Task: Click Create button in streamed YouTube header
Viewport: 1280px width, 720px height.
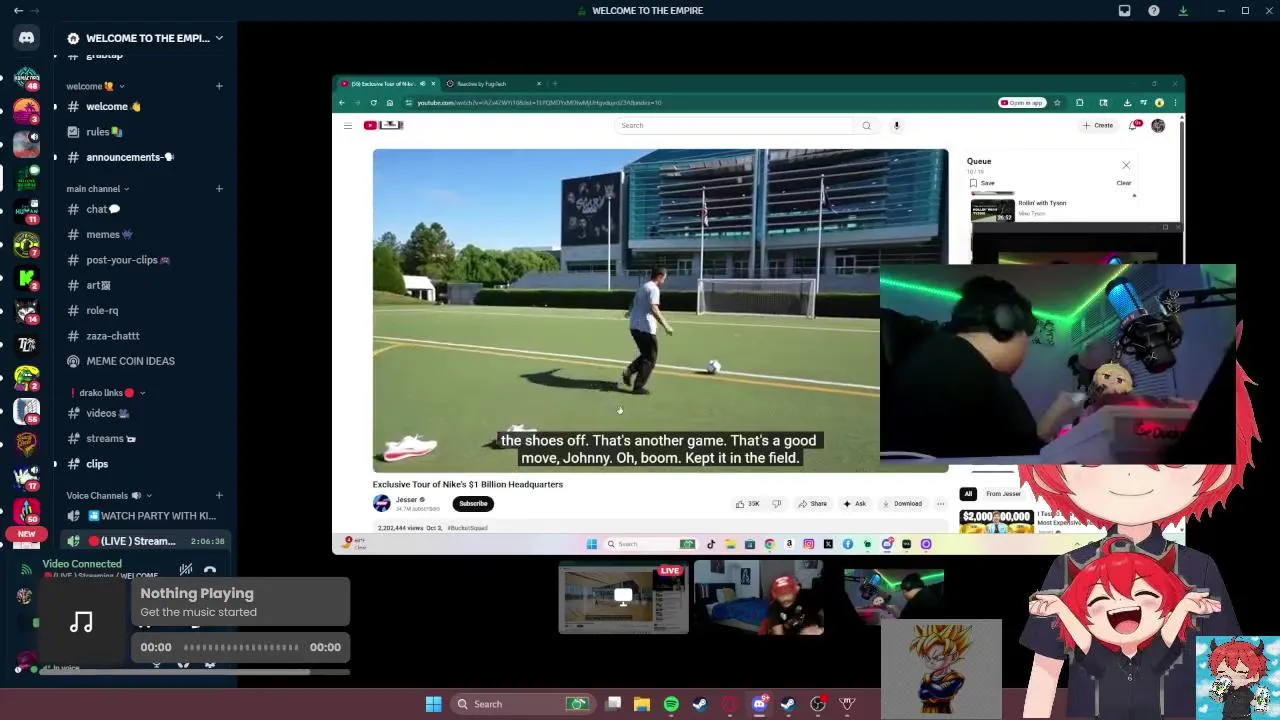Action: click(x=1097, y=126)
